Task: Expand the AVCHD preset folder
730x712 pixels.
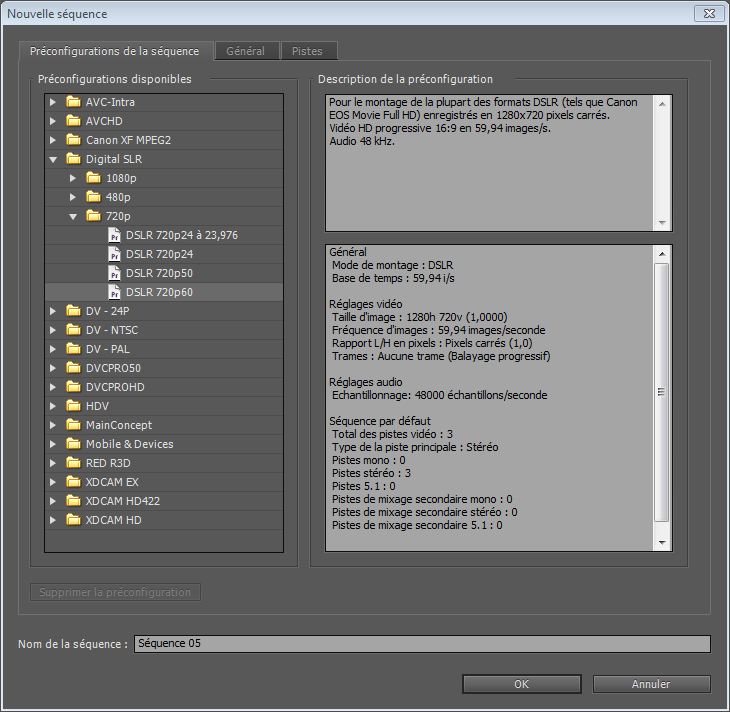Action: 53,121
